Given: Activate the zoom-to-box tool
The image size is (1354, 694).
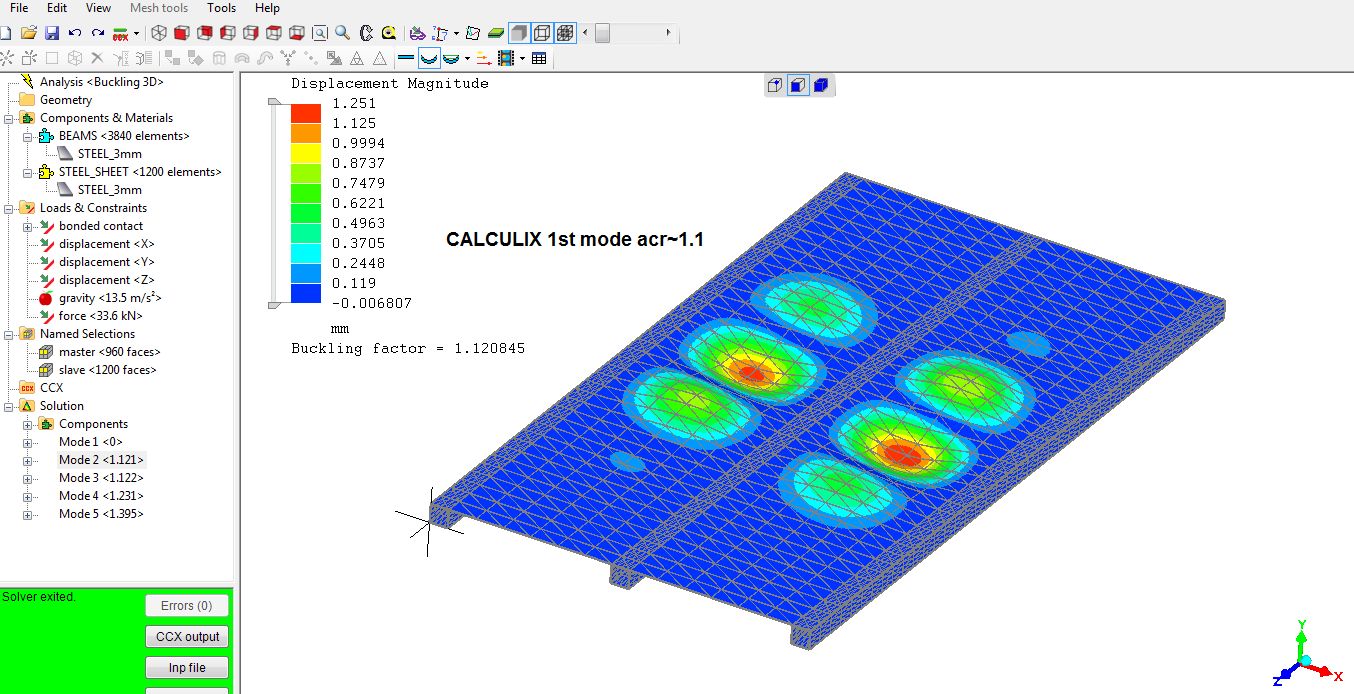Looking at the screenshot, I should coord(319,33).
